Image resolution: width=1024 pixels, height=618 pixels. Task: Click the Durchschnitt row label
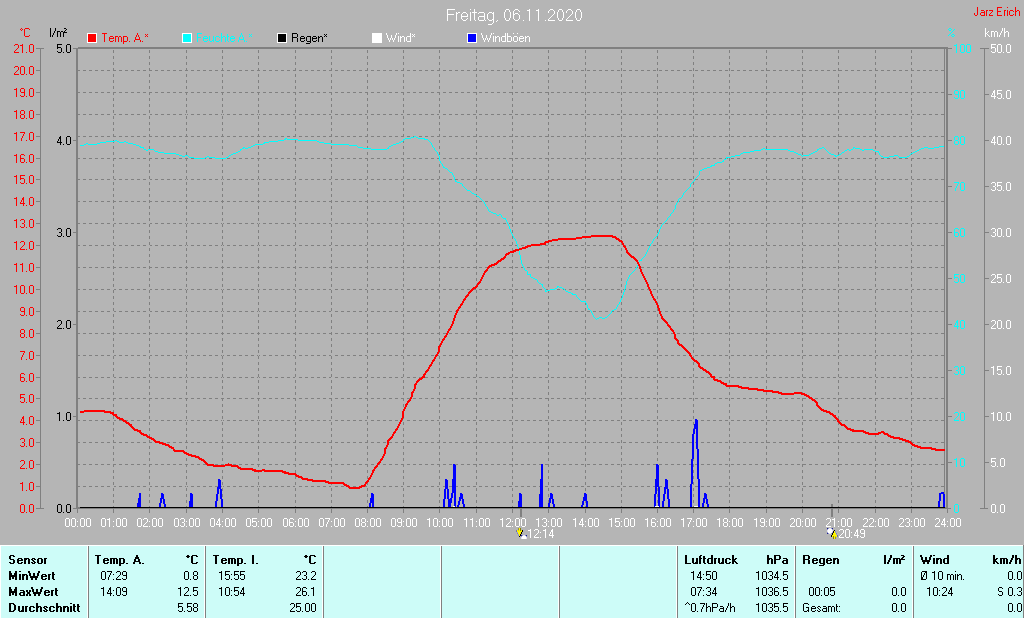coord(43,608)
